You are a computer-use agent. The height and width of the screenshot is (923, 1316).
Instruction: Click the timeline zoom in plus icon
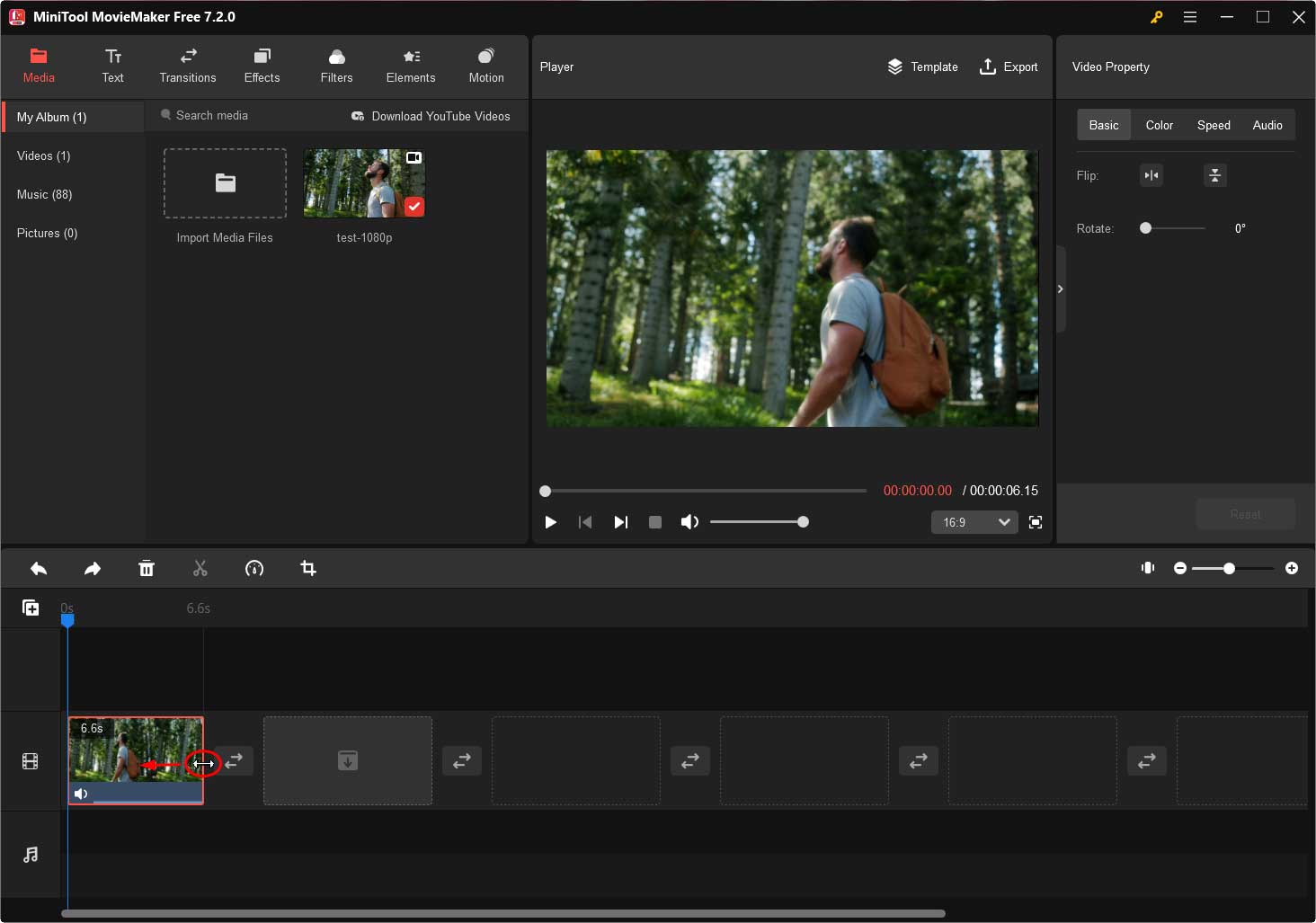pos(1292,568)
